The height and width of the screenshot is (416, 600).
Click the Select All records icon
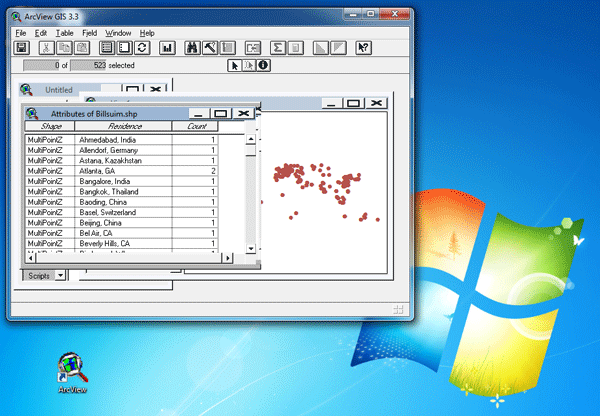107,48
